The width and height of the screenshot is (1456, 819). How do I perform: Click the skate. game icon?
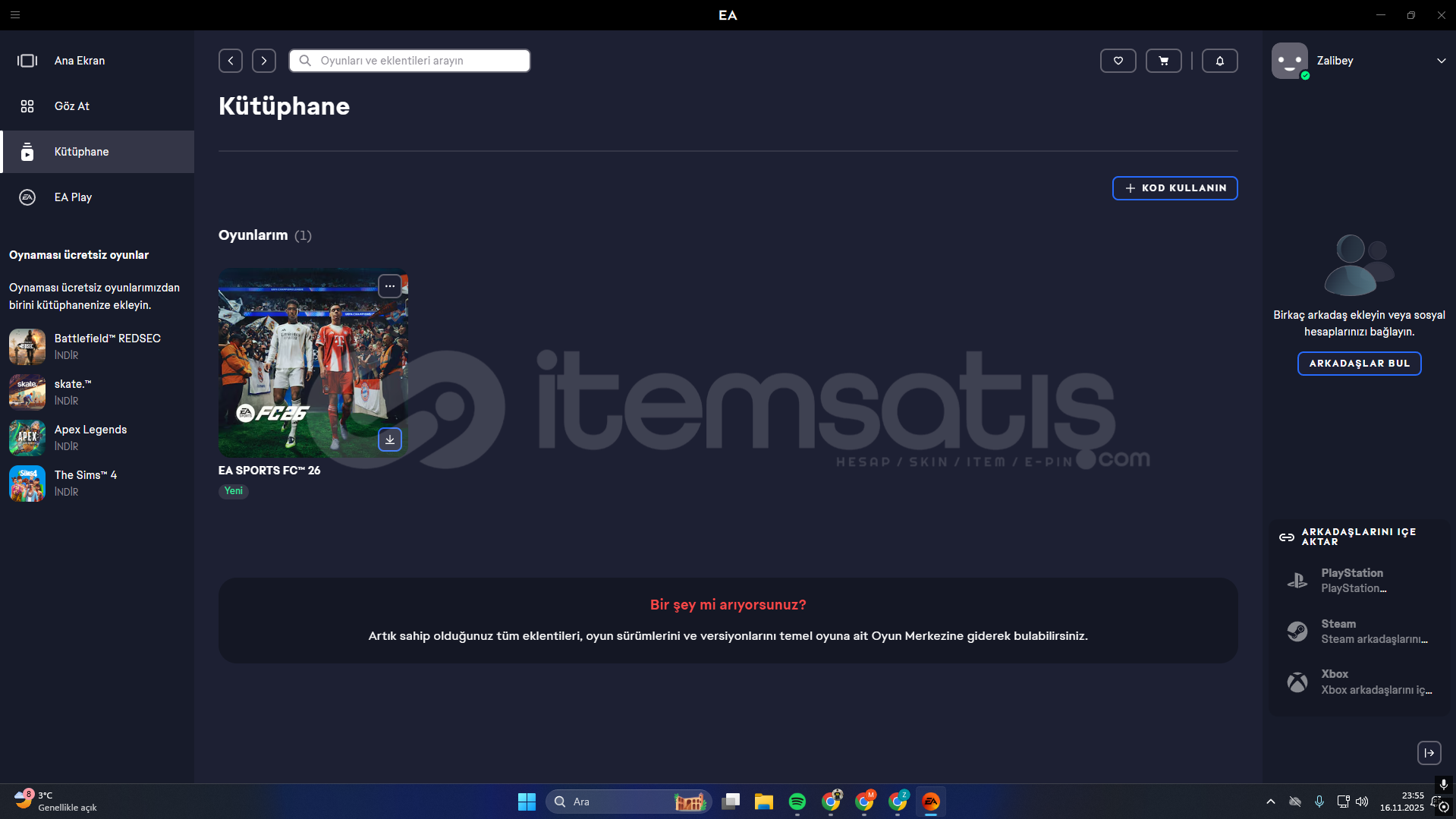pos(27,392)
